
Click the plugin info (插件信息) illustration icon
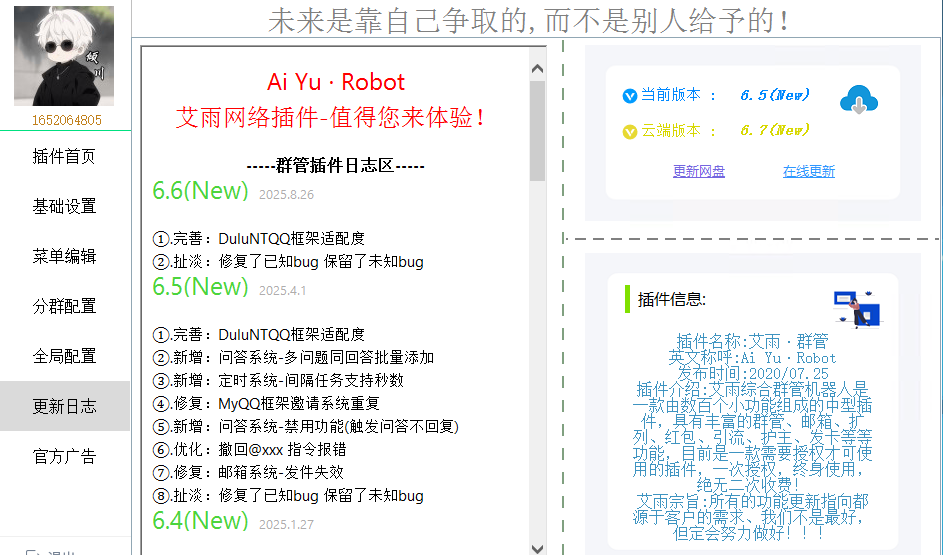(857, 307)
